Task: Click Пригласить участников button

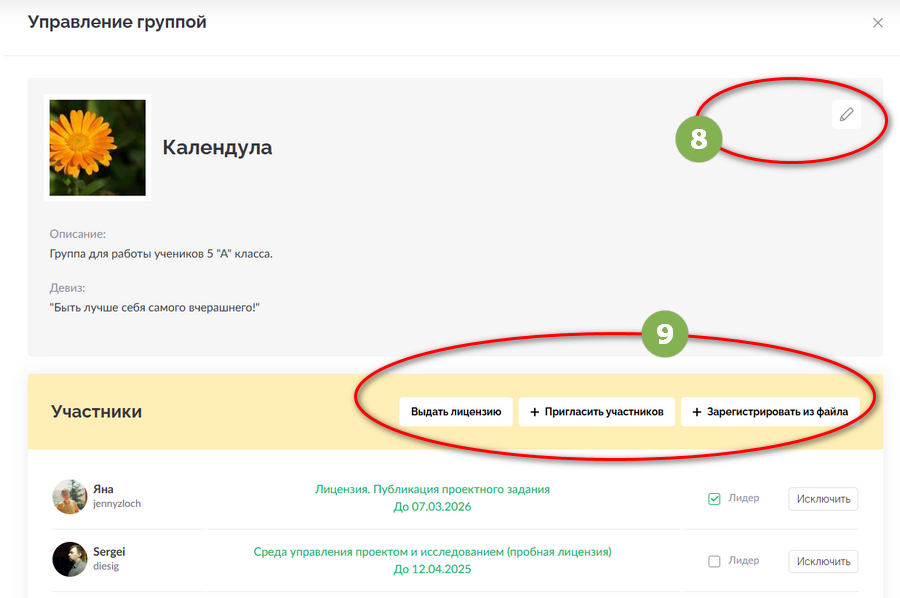Action: 596,411
